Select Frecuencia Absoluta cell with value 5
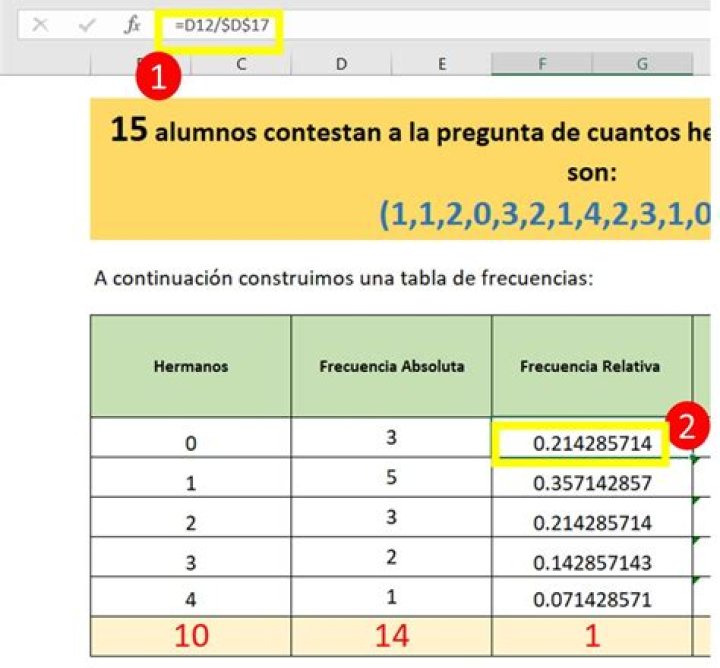This screenshot has height=668, width=720. point(391,477)
